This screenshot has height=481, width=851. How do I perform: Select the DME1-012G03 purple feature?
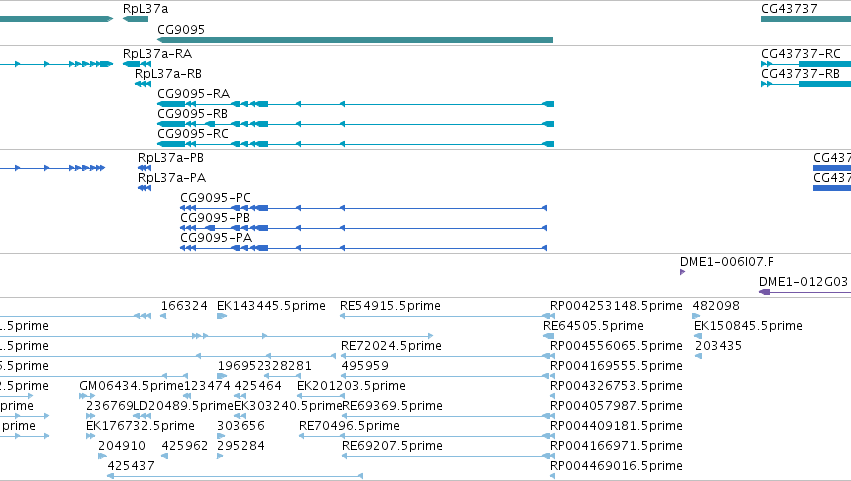[805, 292]
